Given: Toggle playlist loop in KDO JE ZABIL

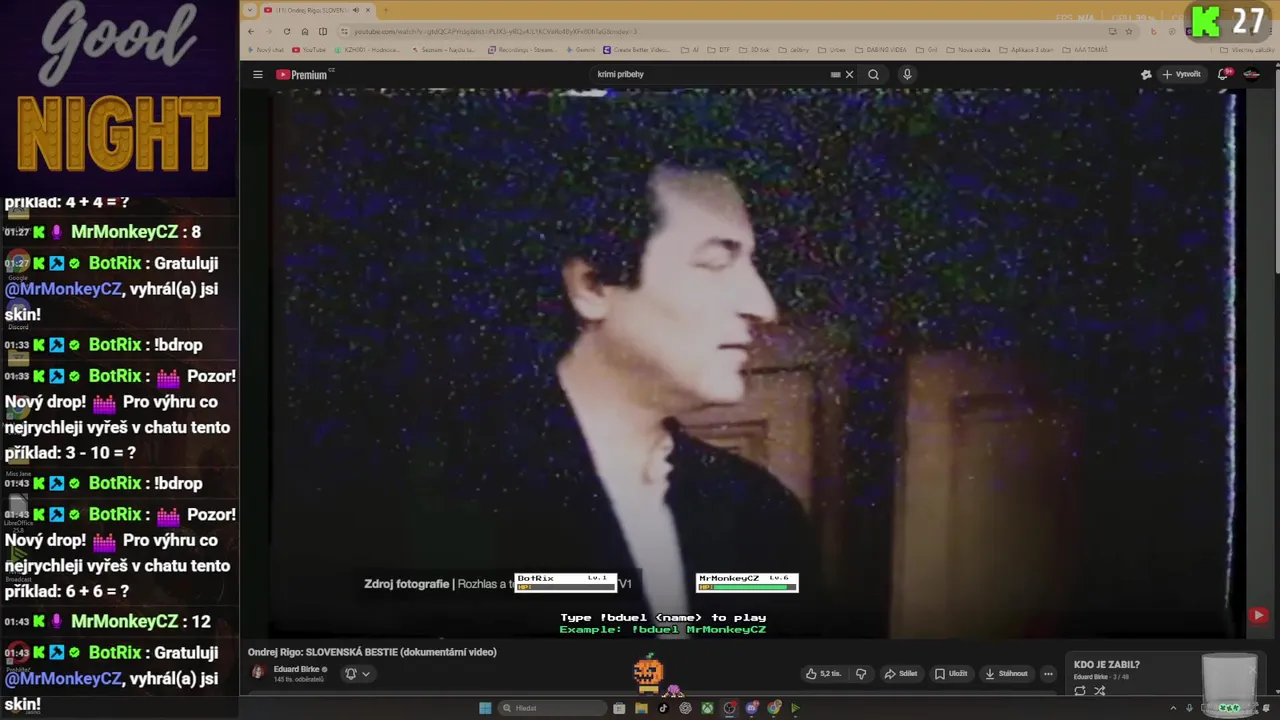Looking at the screenshot, I should 1080,691.
